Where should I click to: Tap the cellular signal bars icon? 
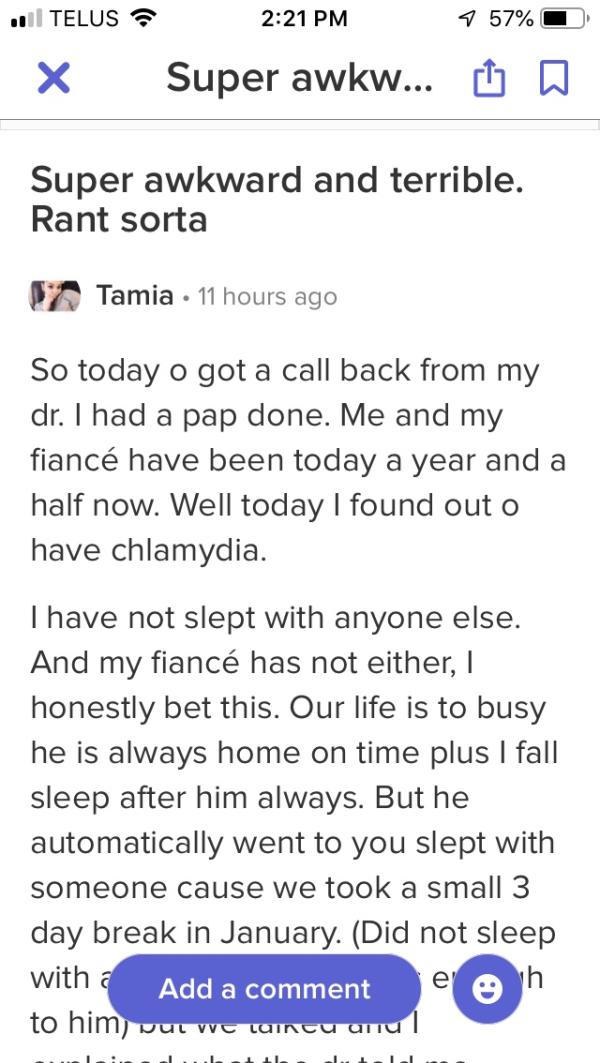27,18
